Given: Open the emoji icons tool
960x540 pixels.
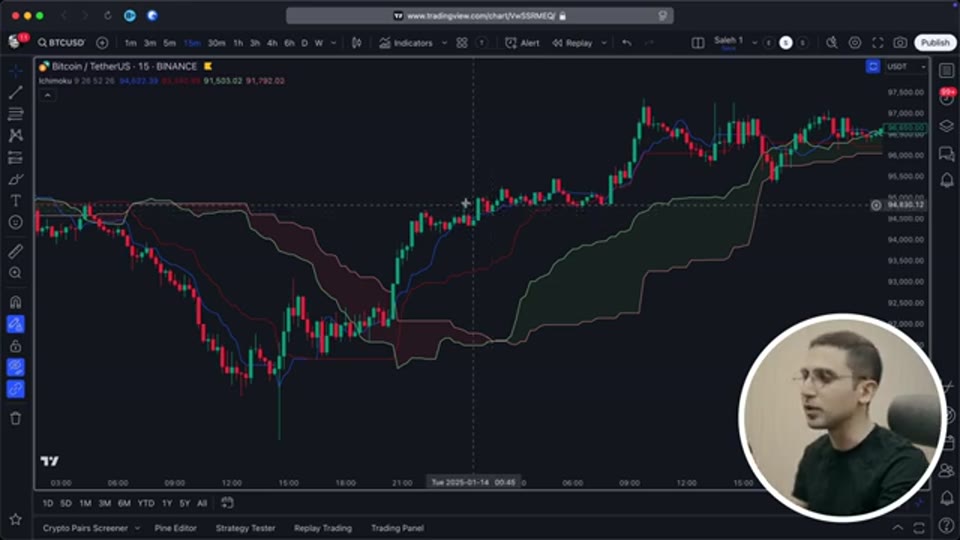Looking at the screenshot, I should 15,222.
